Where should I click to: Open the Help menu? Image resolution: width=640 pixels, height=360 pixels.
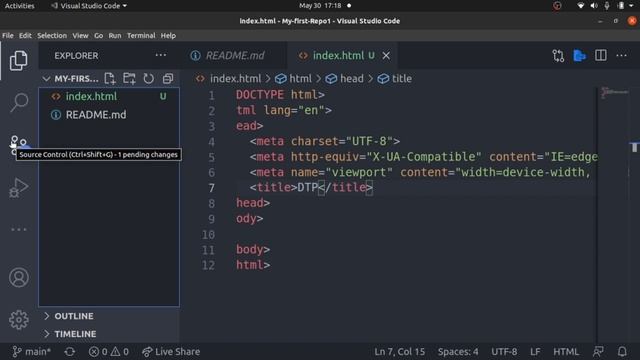pyautogui.click(x=168, y=36)
